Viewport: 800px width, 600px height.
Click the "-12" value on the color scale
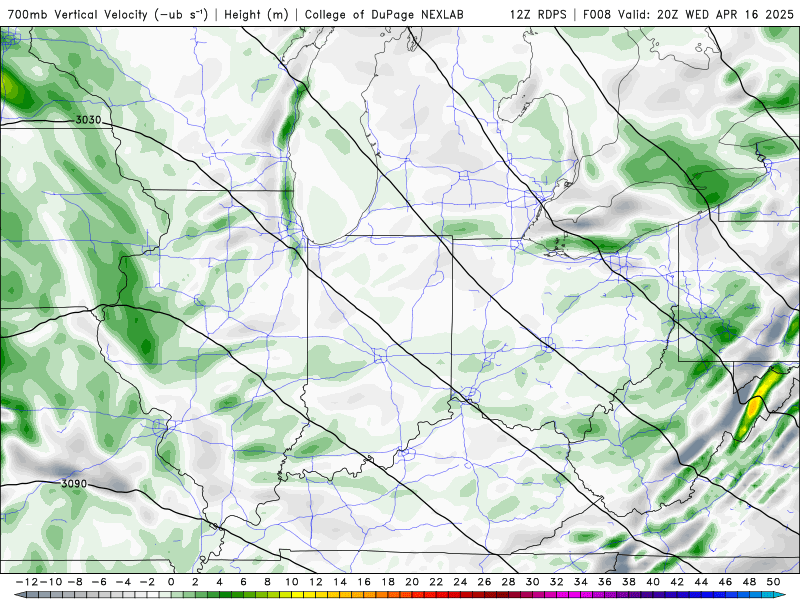(26, 582)
